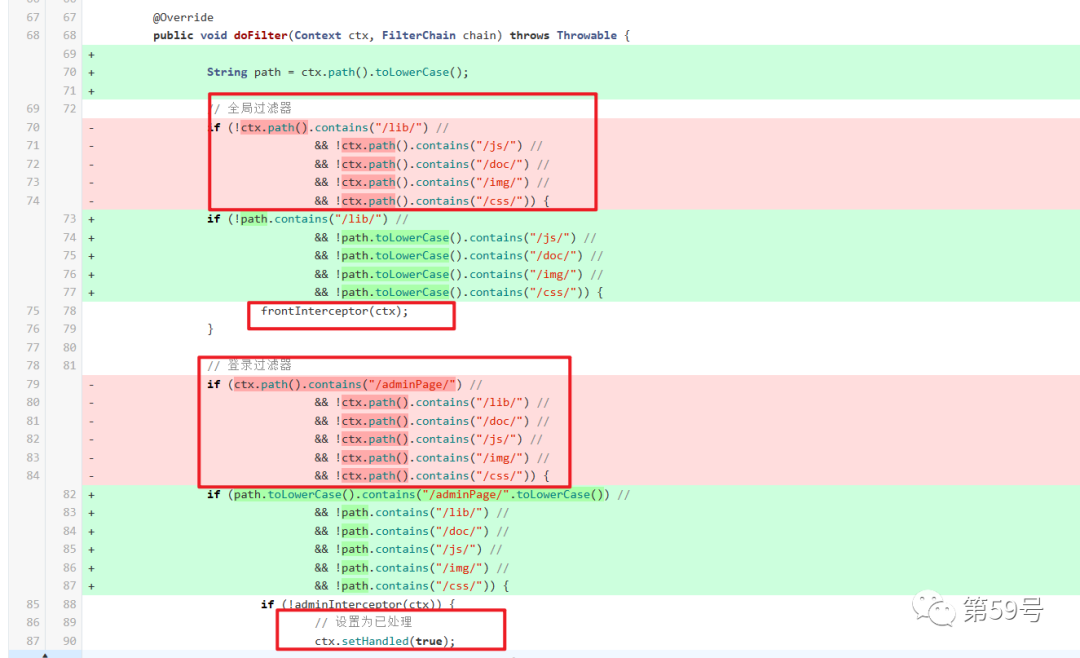Click old line number 68 beside doFilter signature
This screenshot has height=658, width=1080.
click(x=33, y=35)
